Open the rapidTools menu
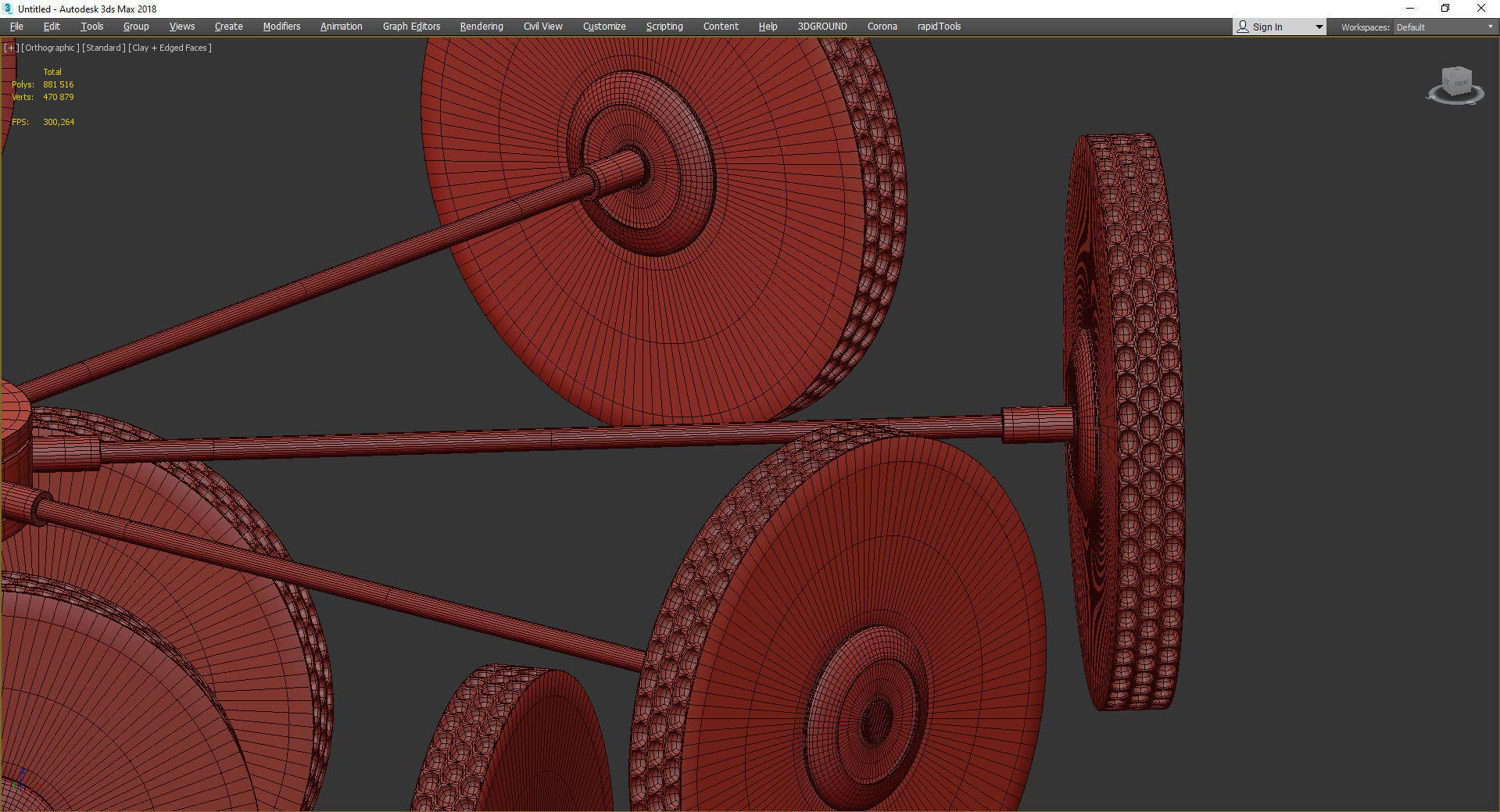Viewport: 1500px width, 812px height. [939, 27]
